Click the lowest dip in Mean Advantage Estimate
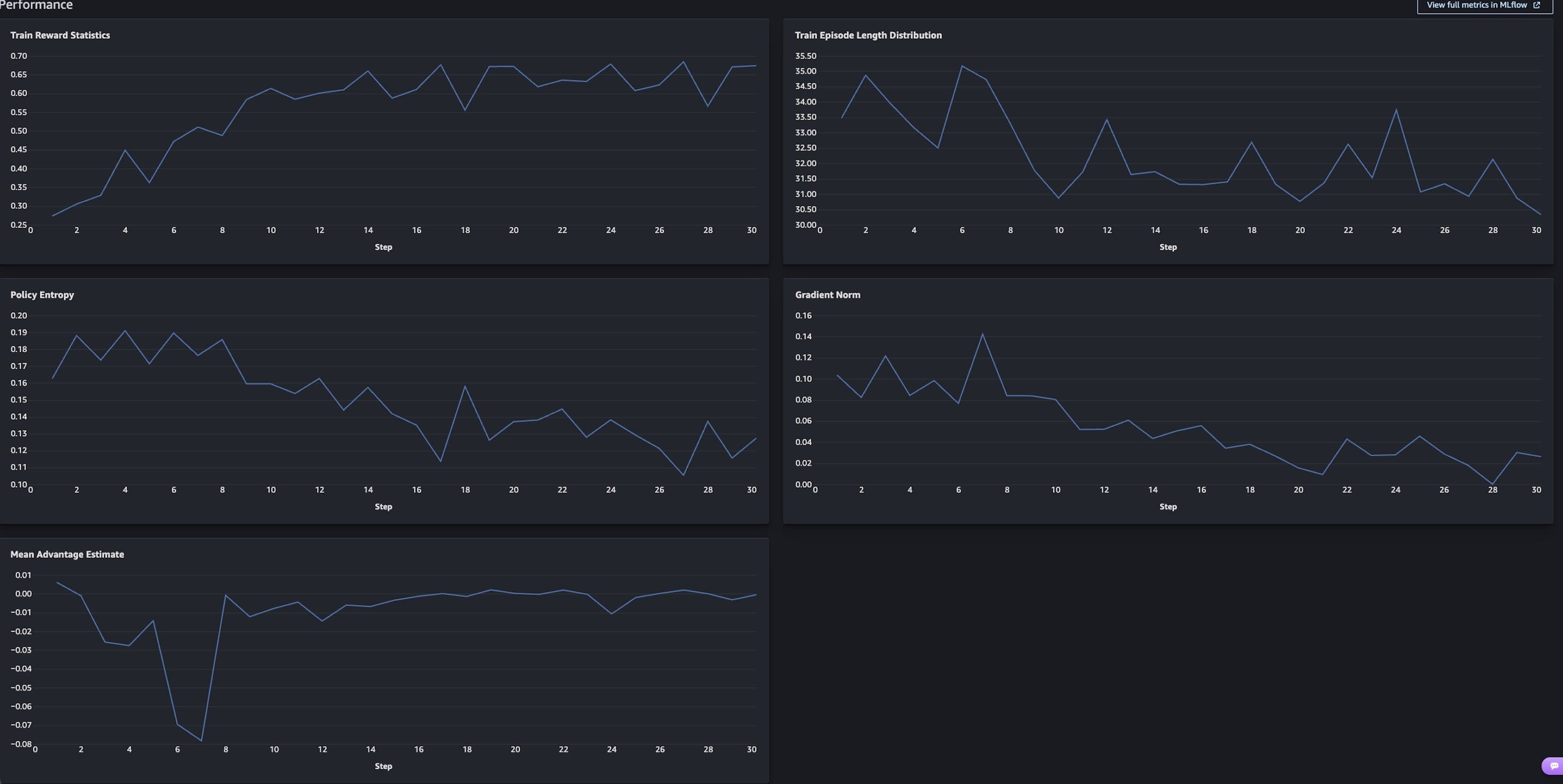Screen dimensions: 1563x784 202,740
